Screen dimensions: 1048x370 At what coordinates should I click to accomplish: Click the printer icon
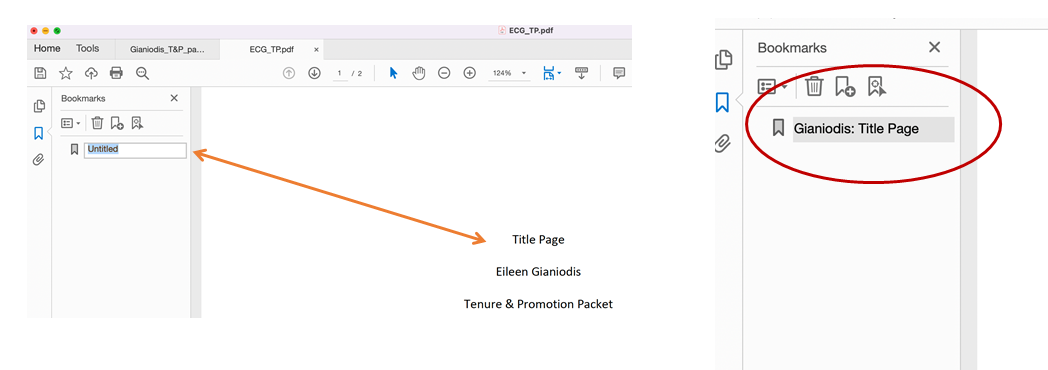[116, 73]
